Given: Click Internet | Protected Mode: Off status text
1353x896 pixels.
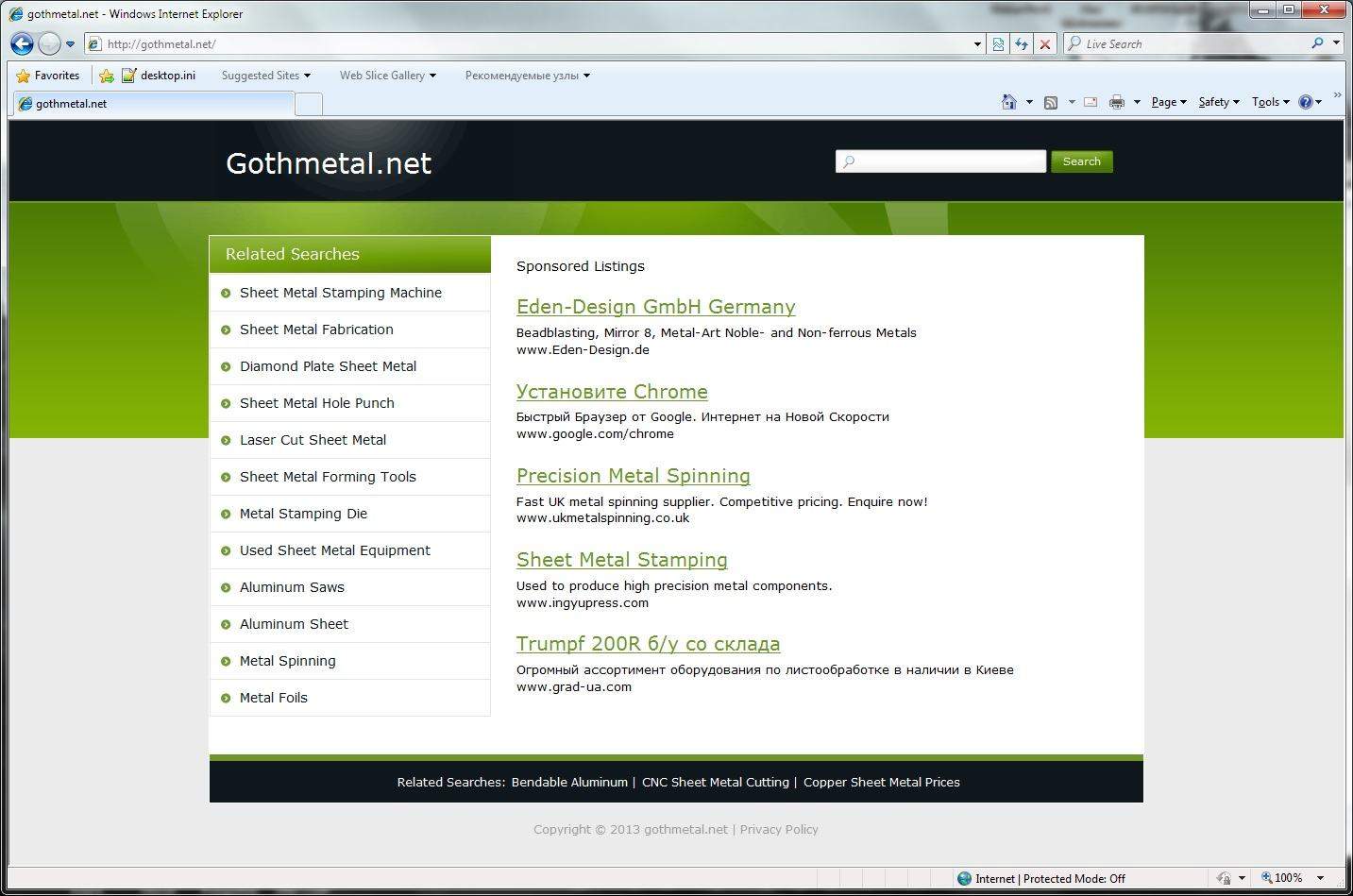Looking at the screenshot, I should click(x=1050, y=879).
